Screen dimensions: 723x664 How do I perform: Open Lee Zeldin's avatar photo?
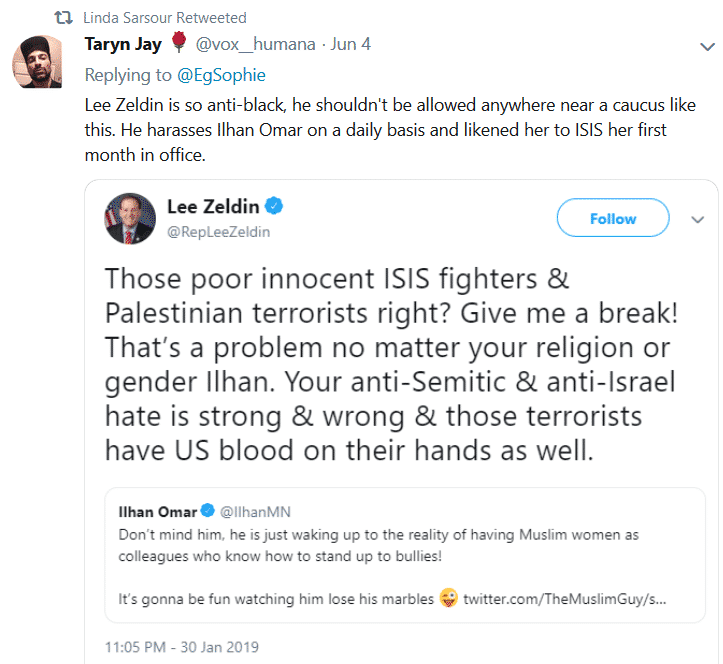point(130,217)
